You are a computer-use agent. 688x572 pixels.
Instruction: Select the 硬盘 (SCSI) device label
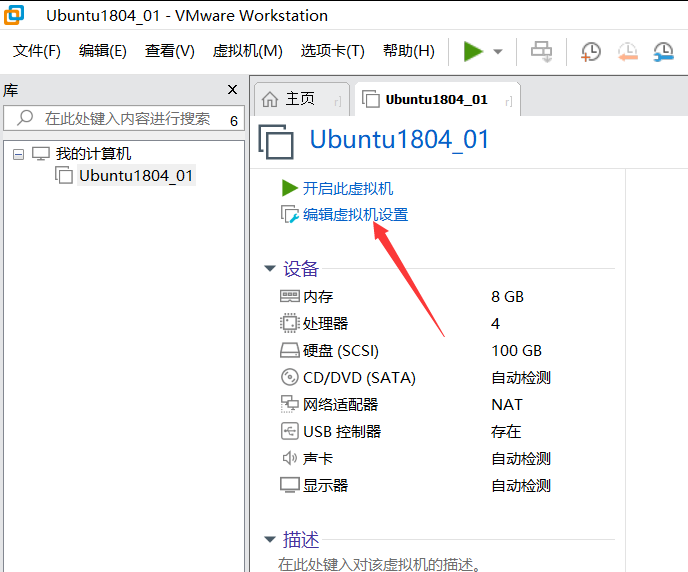[341, 351]
